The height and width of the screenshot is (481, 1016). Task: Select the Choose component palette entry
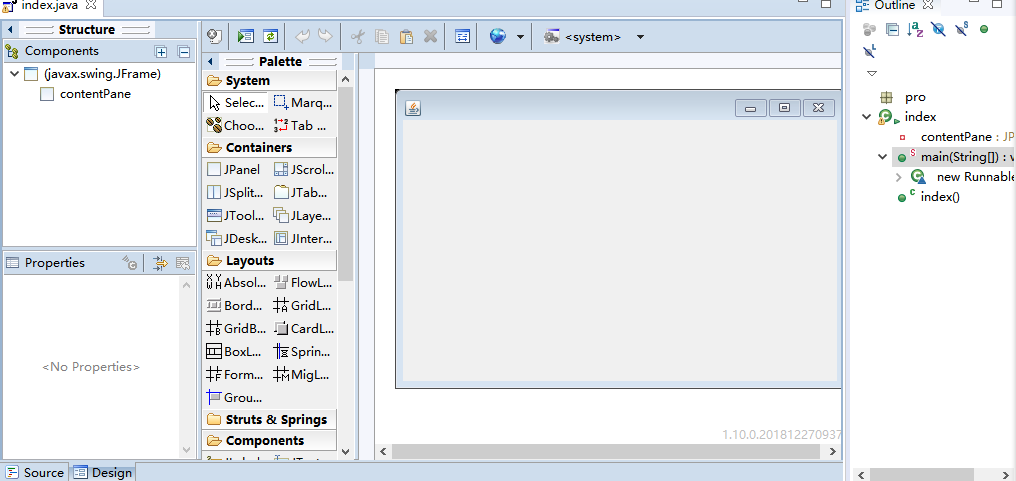(236, 125)
